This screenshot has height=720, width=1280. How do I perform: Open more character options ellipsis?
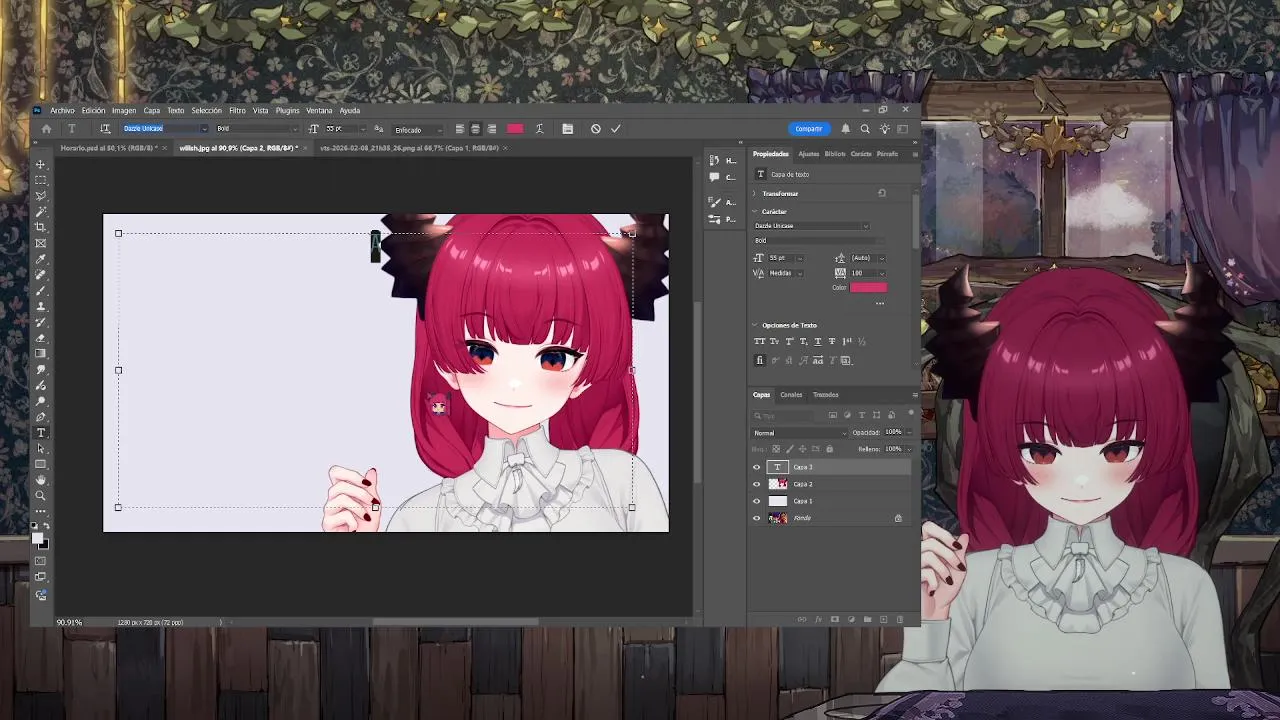pos(880,304)
